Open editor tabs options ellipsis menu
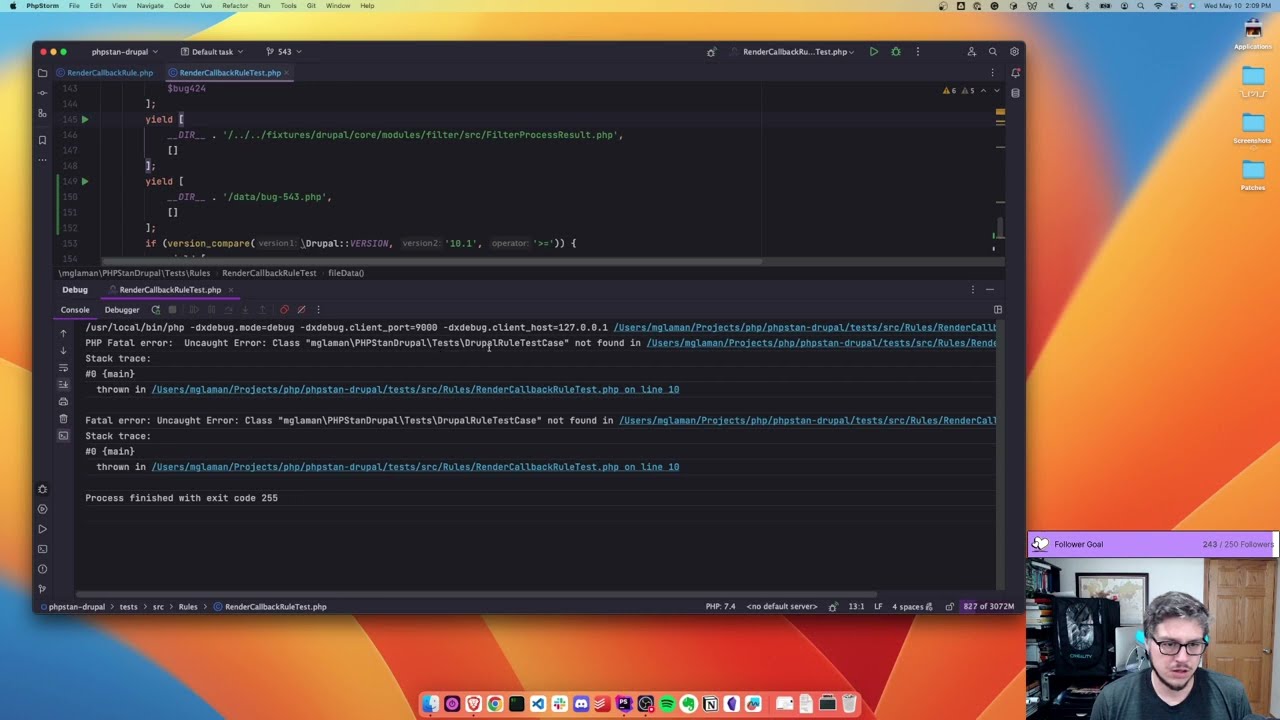The height and width of the screenshot is (720, 1280). (992, 73)
